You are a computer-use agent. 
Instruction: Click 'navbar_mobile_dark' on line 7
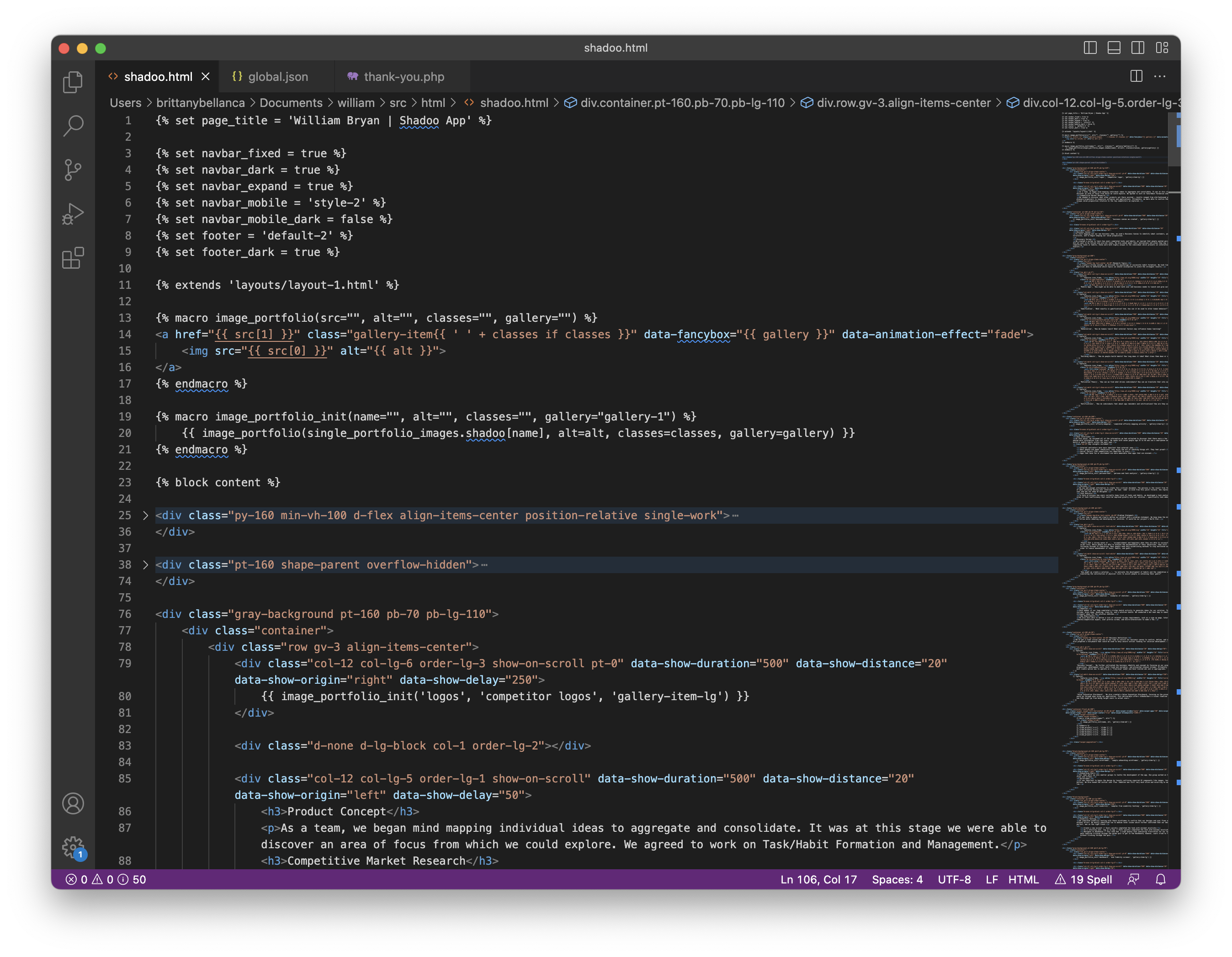(x=260, y=219)
